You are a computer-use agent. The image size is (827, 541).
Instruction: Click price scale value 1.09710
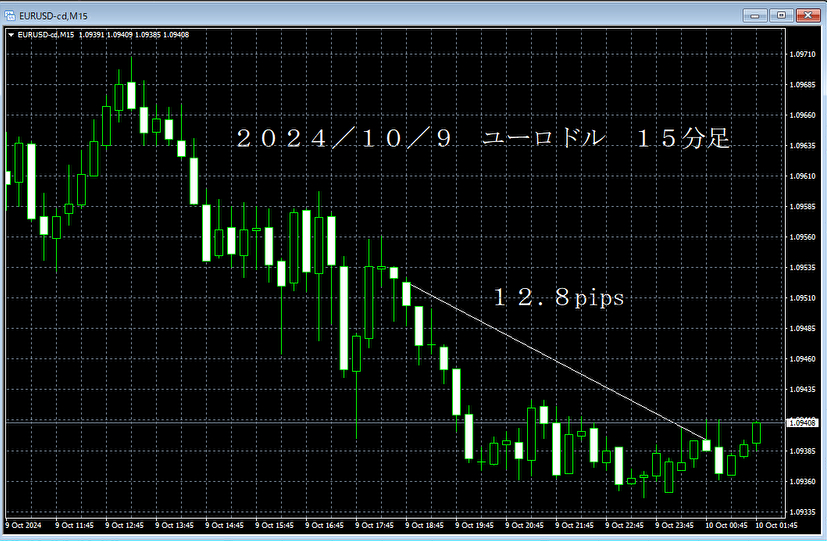(802, 54)
